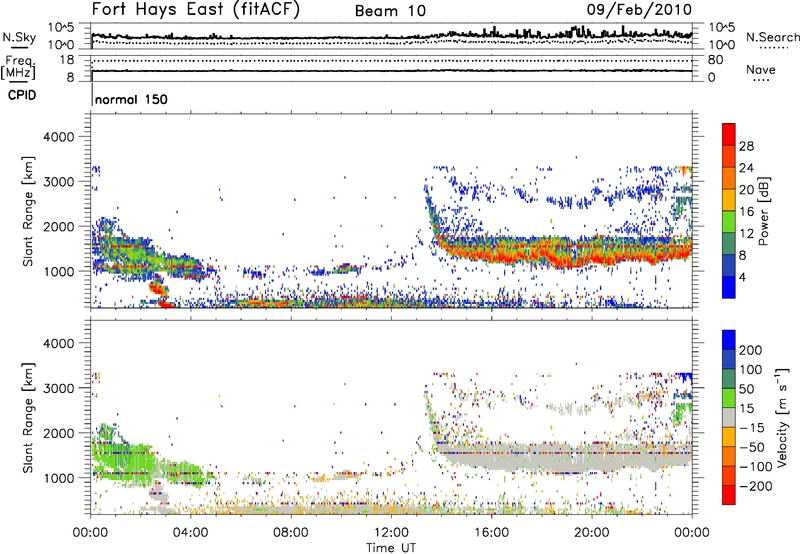Click the 'CPID' label

tap(22, 95)
